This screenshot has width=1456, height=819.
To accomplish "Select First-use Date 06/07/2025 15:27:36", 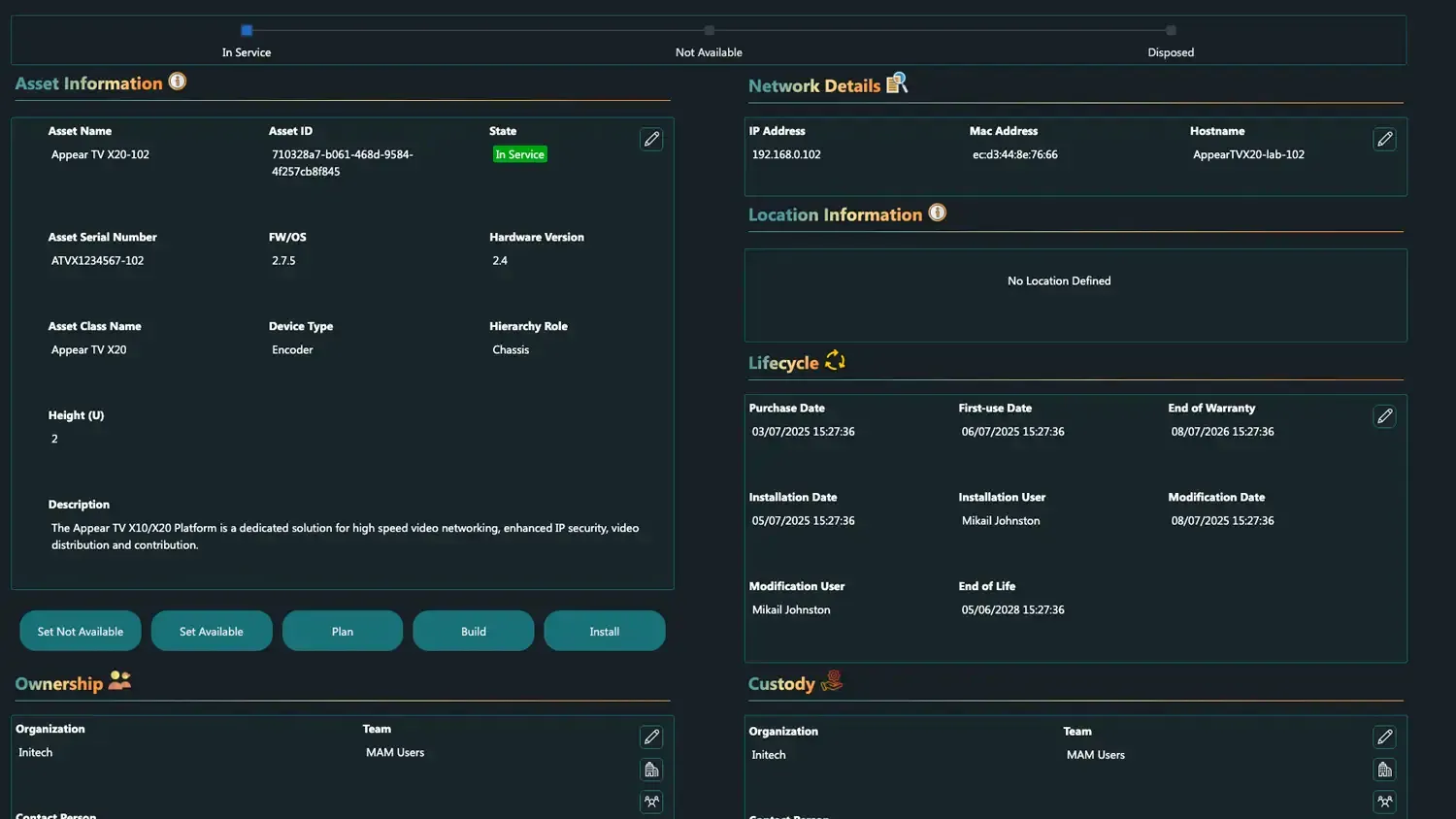I will click(1013, 431).
